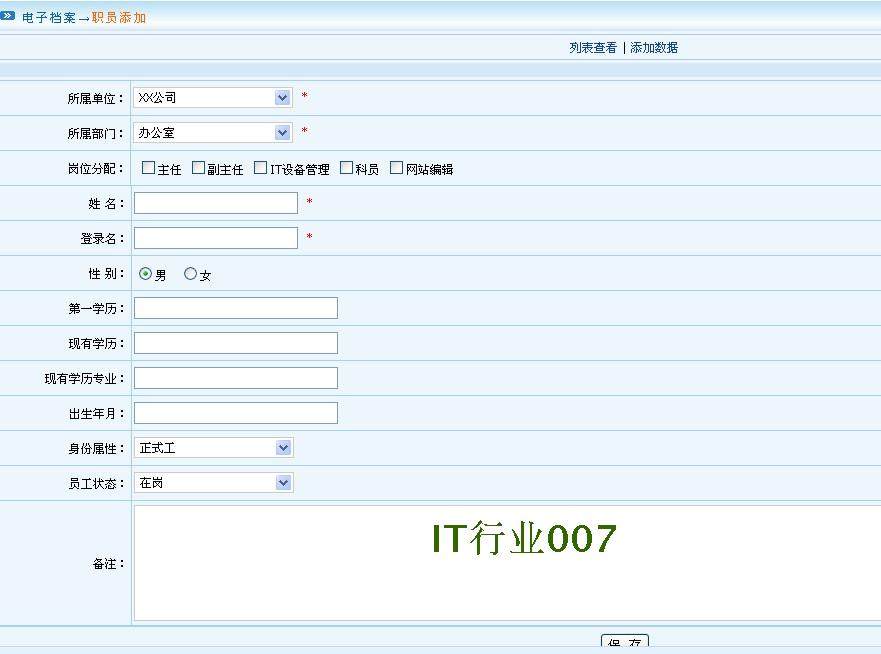Viewport: 881px width, 654px height.
Task: Click the double-arrow icon beside 电子档案
Action: coord(8,16)
